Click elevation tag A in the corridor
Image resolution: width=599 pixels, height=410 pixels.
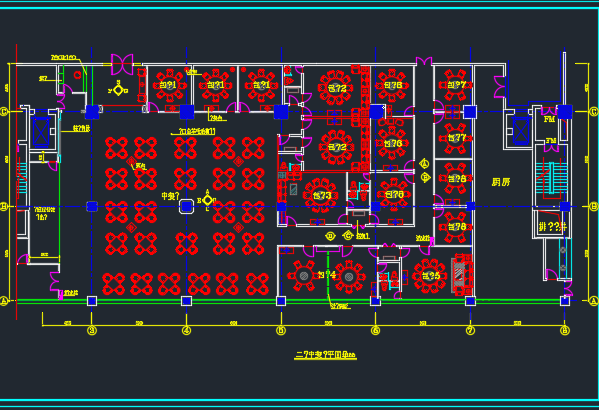tap(424, 164)
